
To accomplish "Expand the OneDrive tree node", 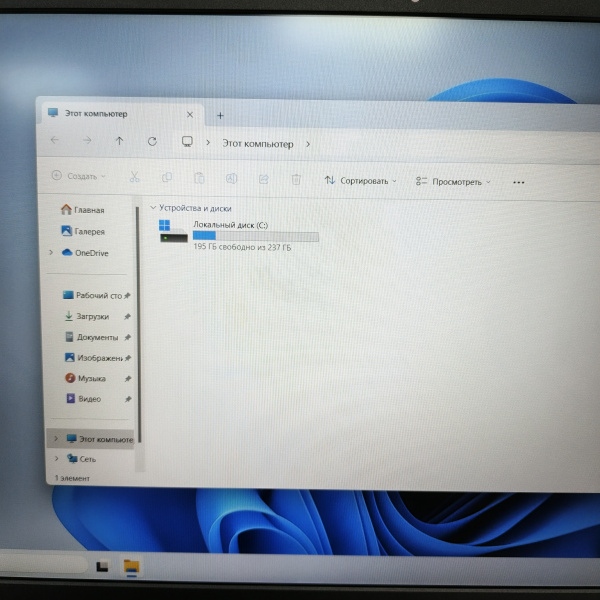I will point(51,253).
